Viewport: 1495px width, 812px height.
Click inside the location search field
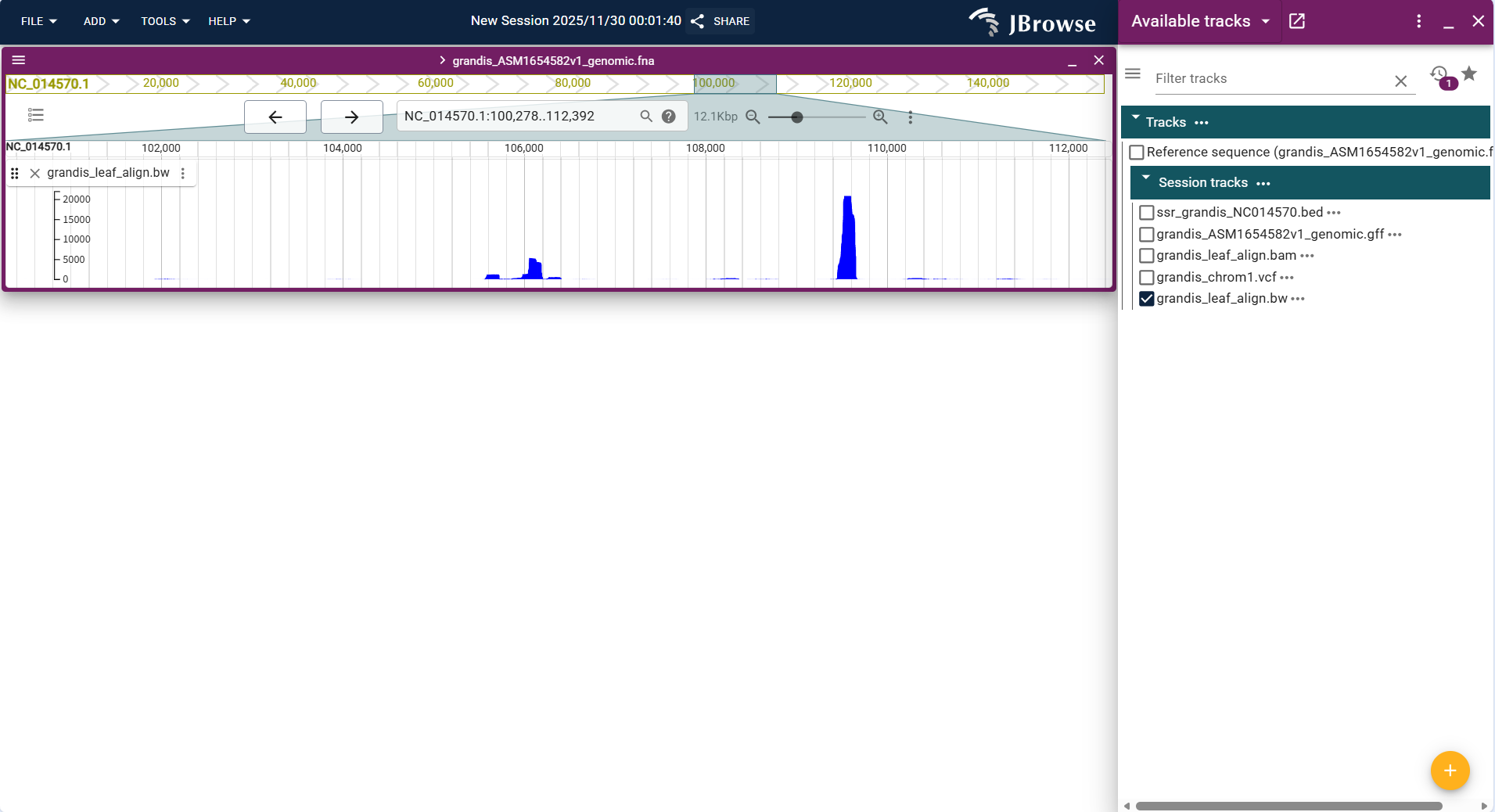(516, 116)
